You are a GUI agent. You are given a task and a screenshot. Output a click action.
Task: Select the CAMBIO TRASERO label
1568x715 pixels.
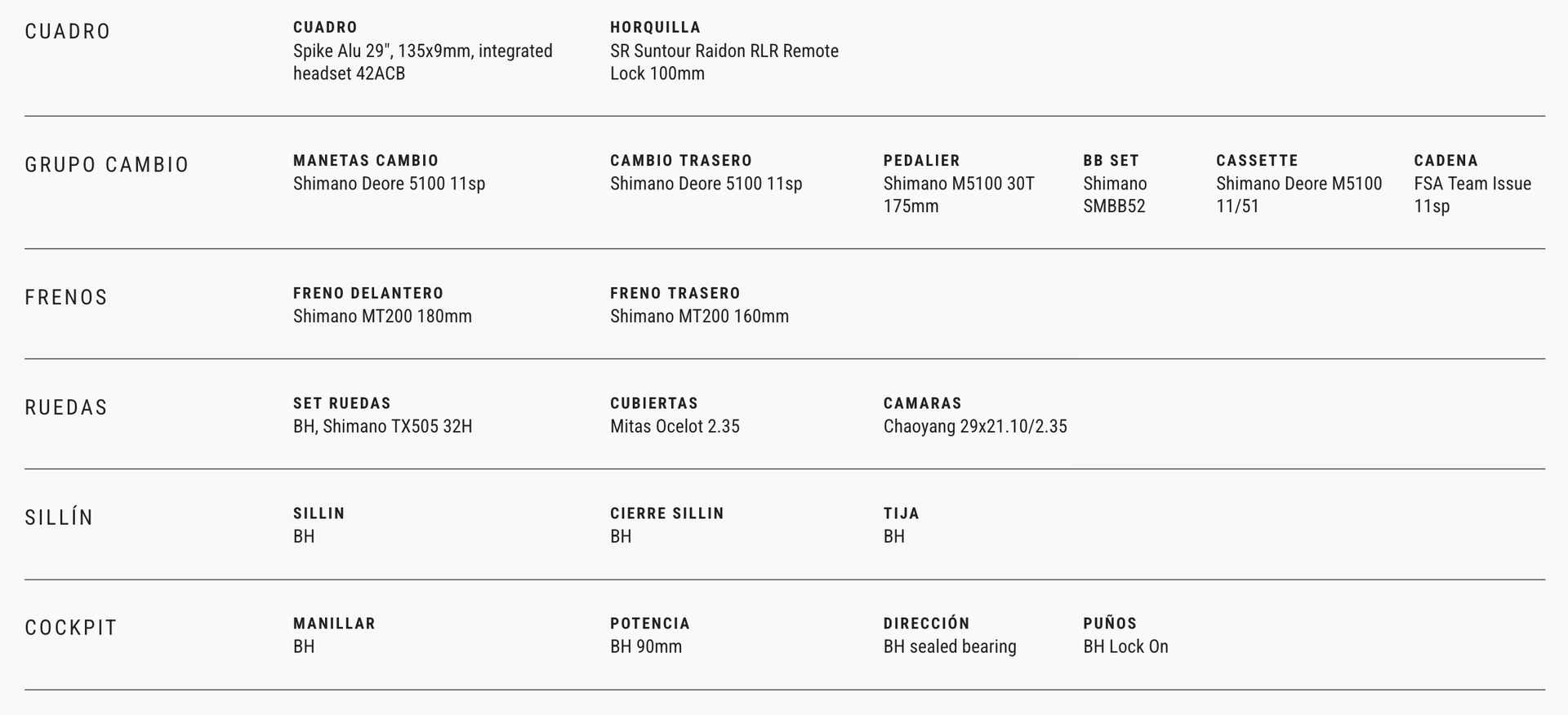click(680, 161)
